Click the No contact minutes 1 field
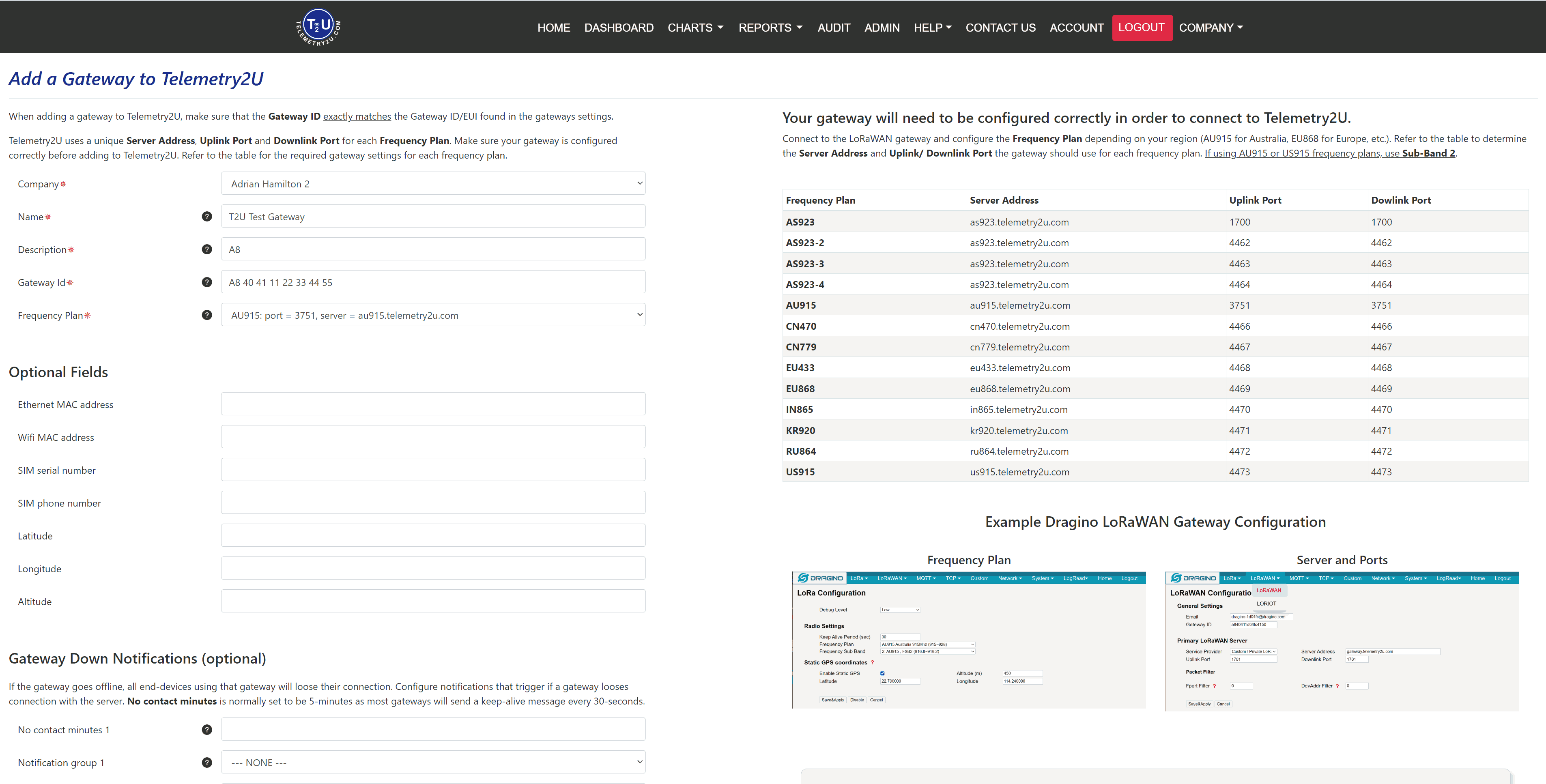 tap(433, 729)
